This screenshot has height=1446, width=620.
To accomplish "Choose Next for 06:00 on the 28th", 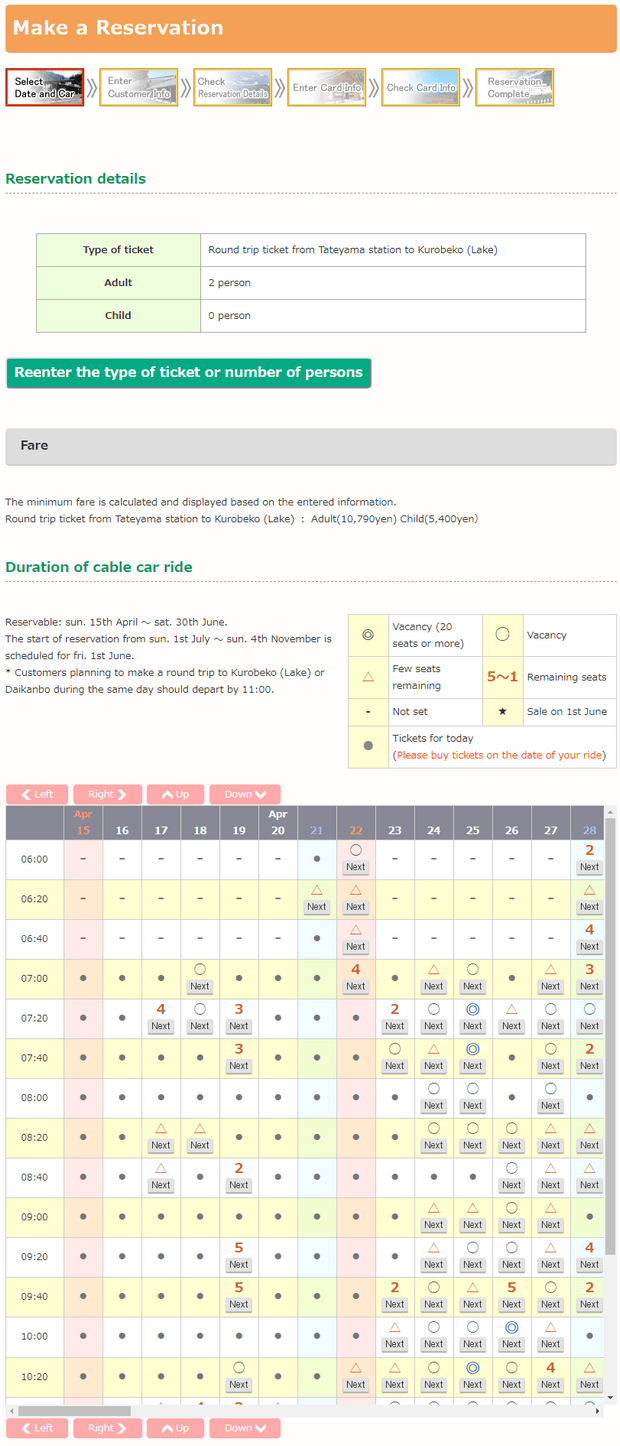I will coord(590,867).
